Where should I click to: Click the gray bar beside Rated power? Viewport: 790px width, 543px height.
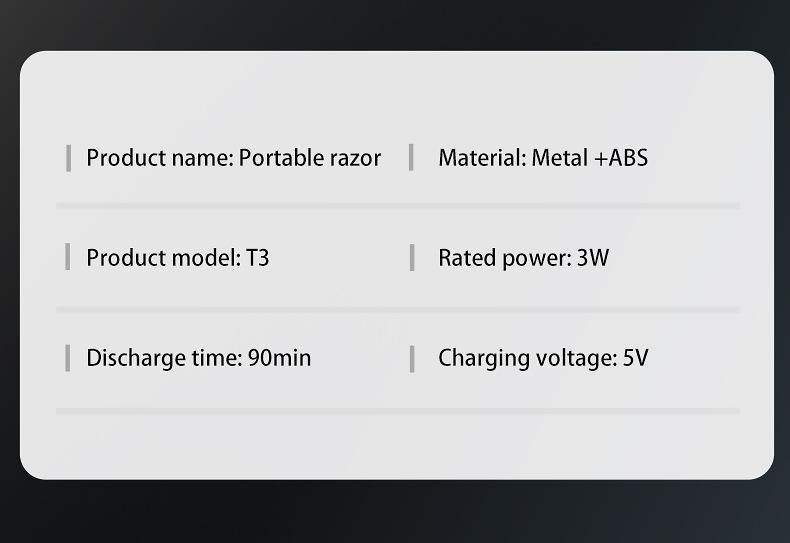[412, 258]
